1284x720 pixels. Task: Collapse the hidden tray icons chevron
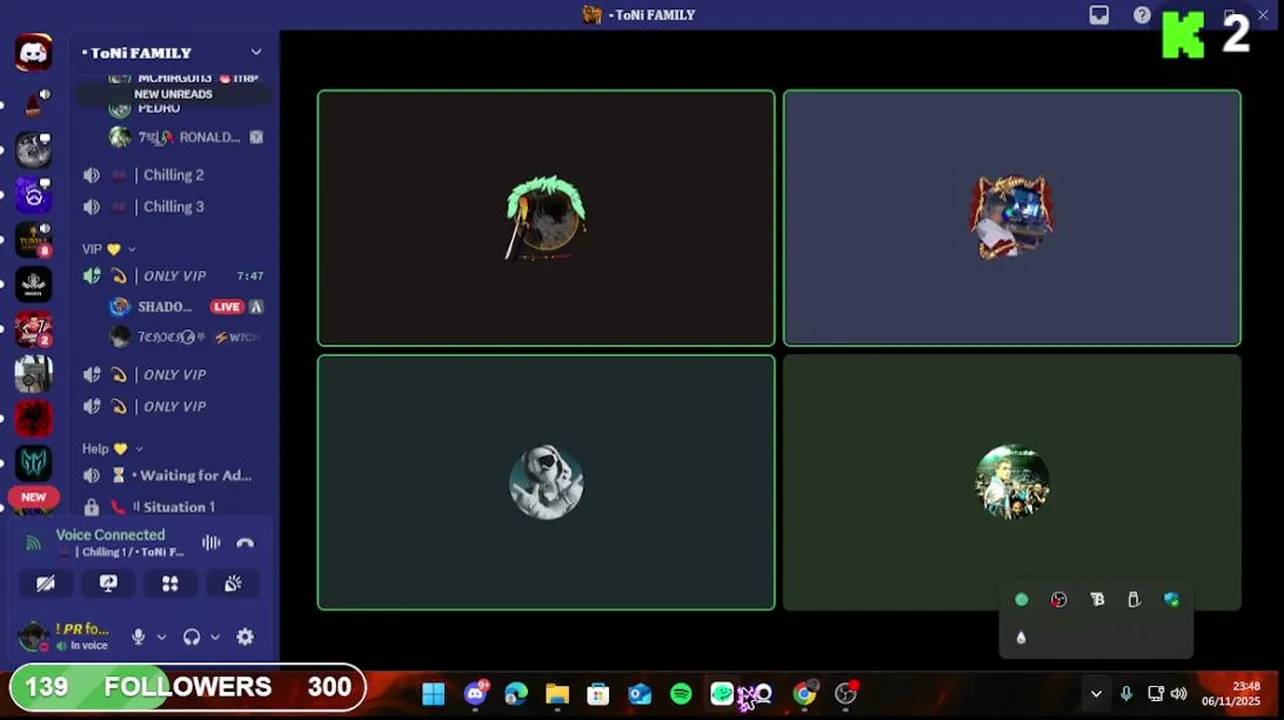1096,694
